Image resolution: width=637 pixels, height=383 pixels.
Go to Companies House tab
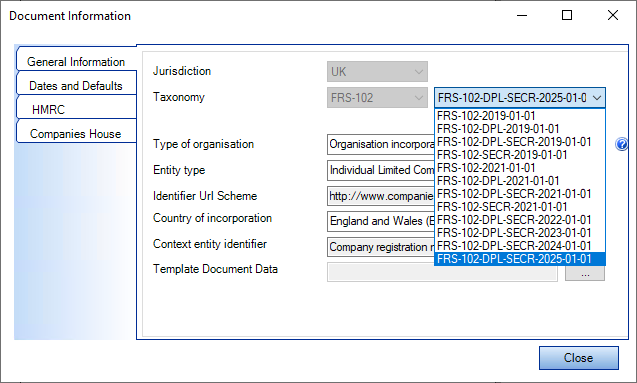[x=76, y=134]
